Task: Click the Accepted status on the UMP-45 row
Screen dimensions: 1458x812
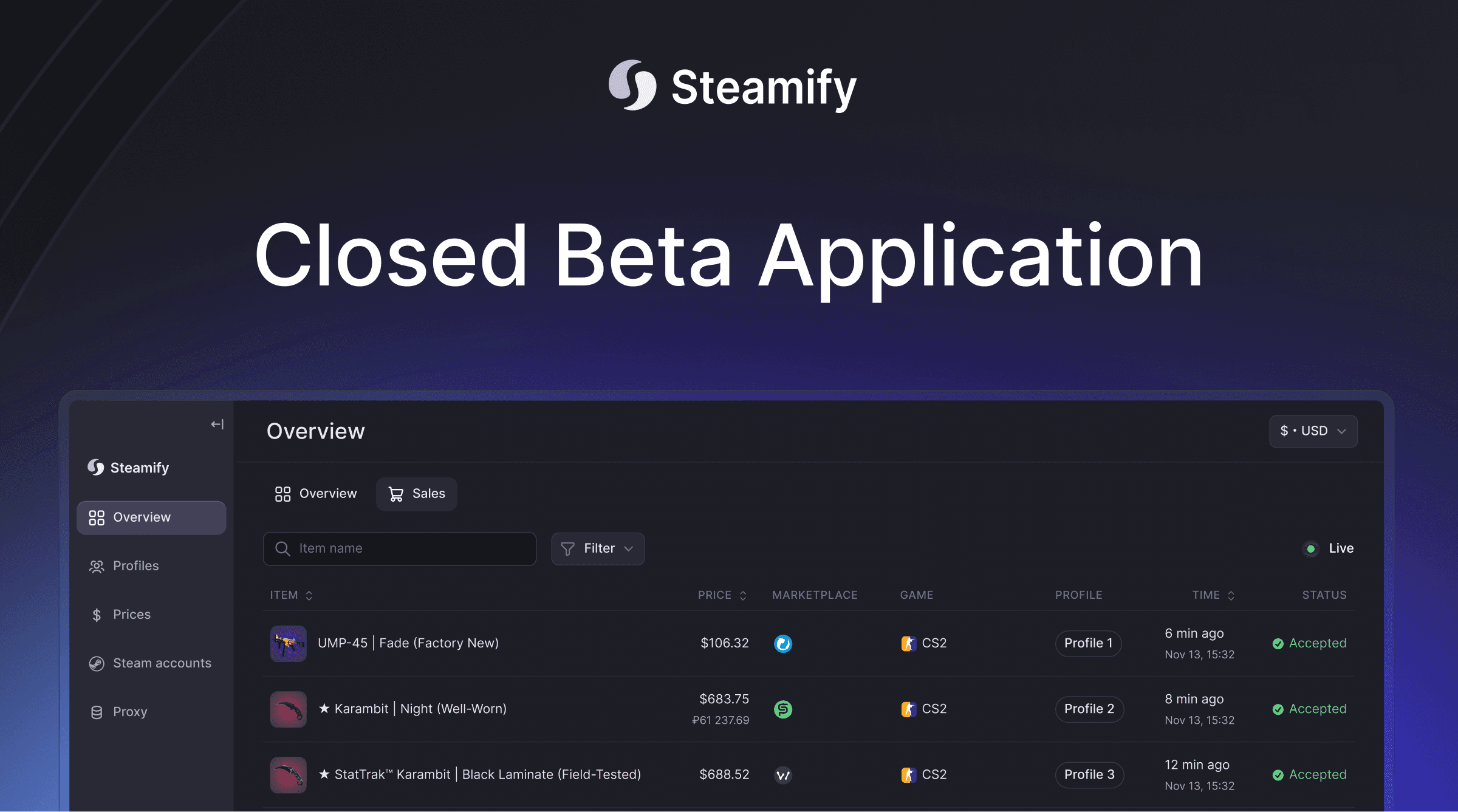Action: click(x=1309, y=643)
